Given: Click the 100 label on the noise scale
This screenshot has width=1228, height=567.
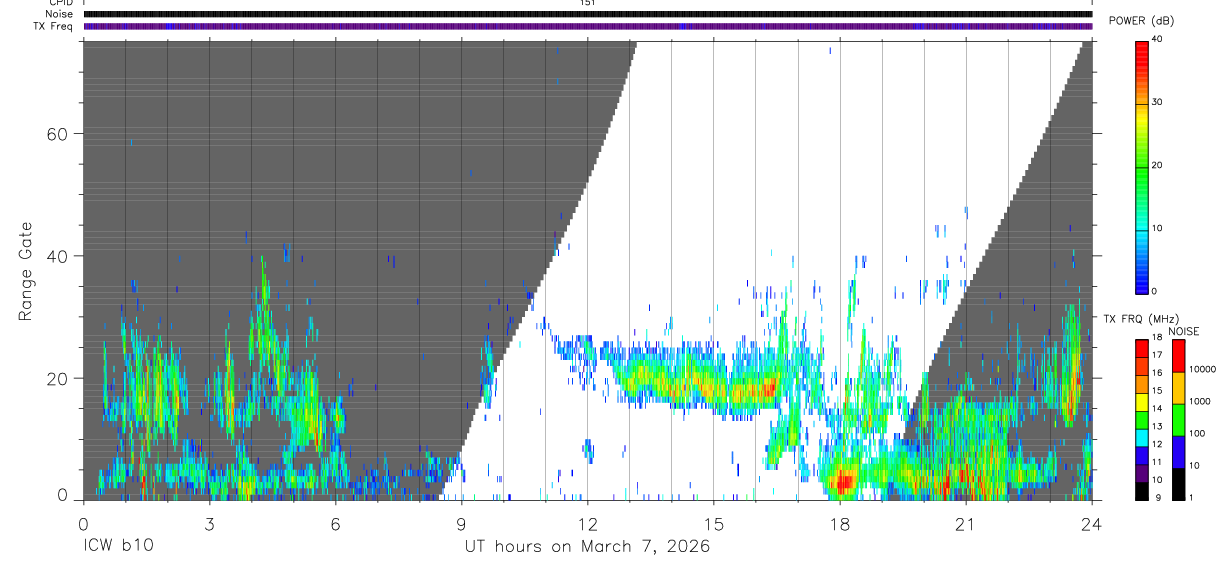Looking at the screenshot, I should 1195,433.
